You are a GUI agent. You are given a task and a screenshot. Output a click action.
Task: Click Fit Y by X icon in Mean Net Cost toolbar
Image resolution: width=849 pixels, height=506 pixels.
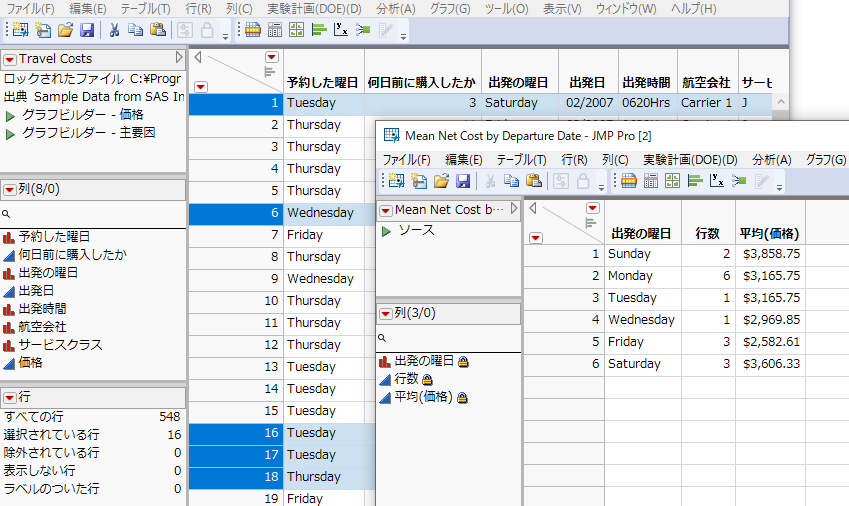[716, 181]
